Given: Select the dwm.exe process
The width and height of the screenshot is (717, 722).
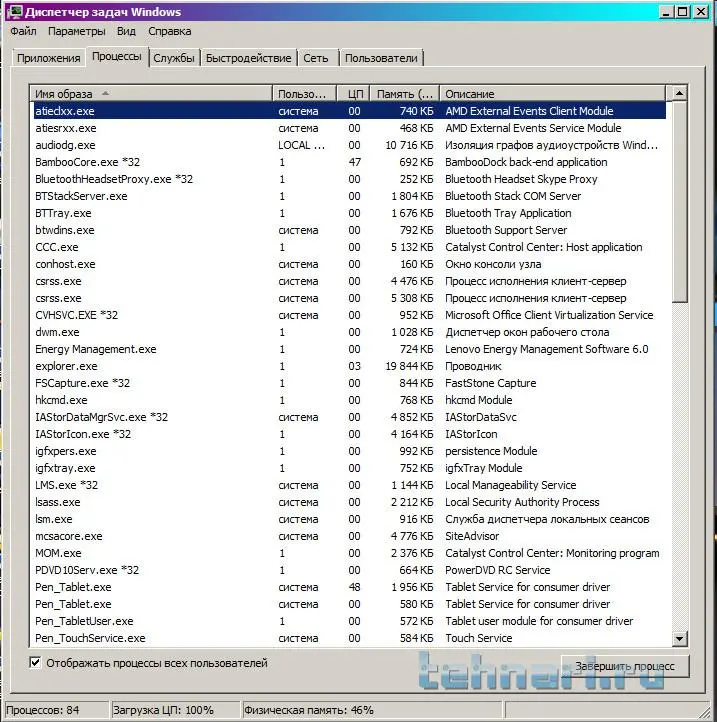Looking at the screenshot, I should click(350, 332).
